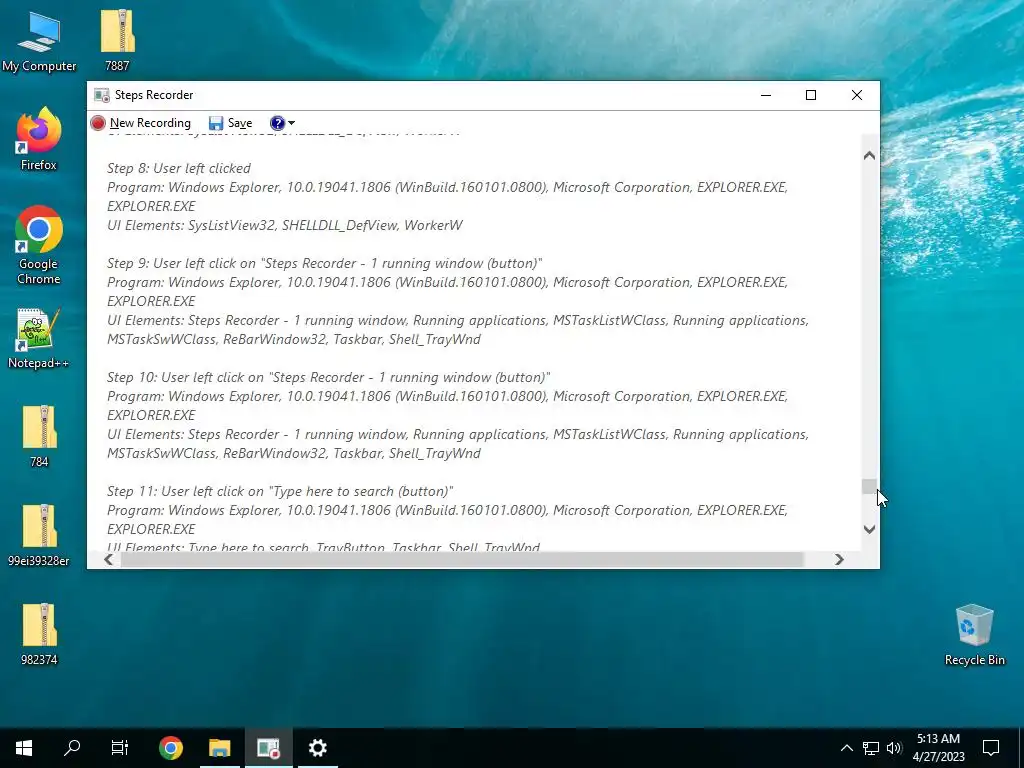Image resolution: width=1024 pixels, height=768 pixels.
Task: Click the network tray icon
Action: 871,748
